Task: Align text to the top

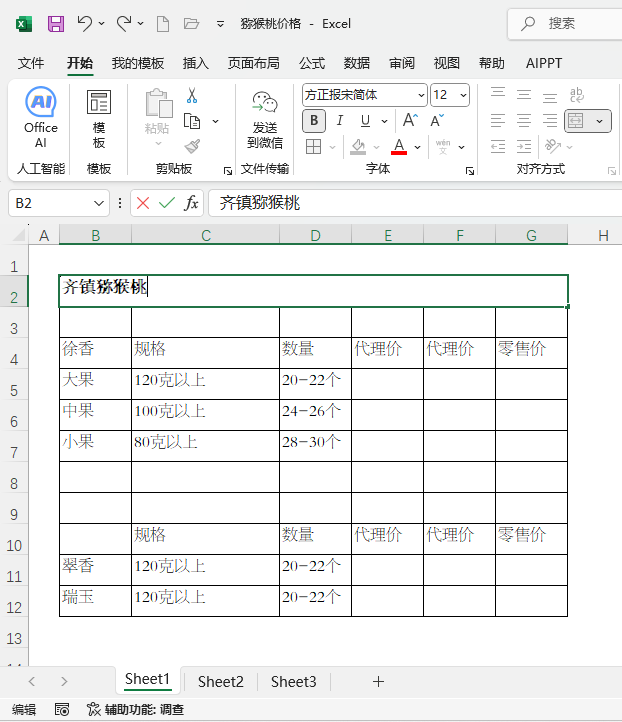Action: tap(498, 94)
